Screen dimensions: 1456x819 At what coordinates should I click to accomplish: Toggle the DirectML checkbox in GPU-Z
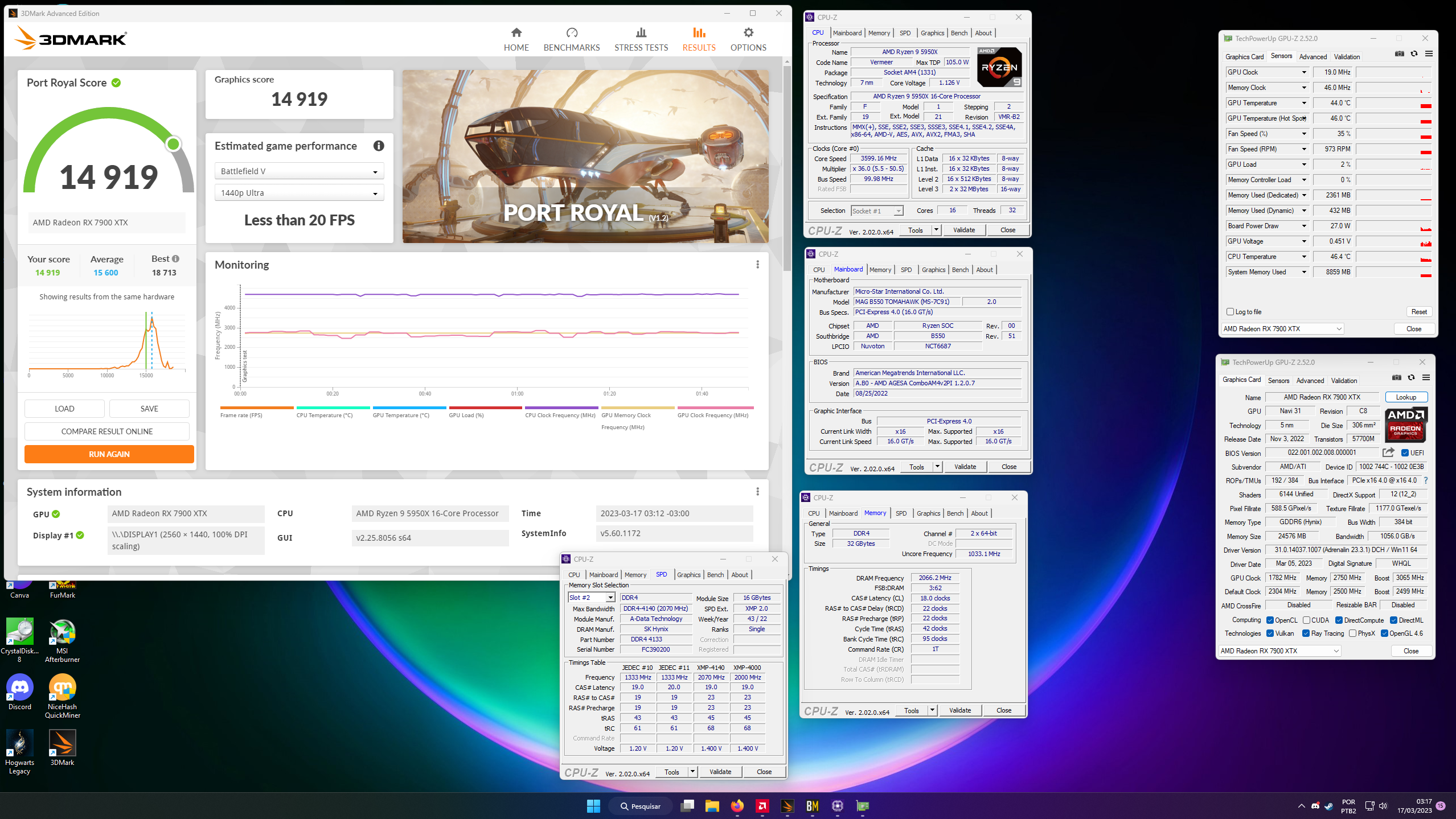pos(1393,620)
